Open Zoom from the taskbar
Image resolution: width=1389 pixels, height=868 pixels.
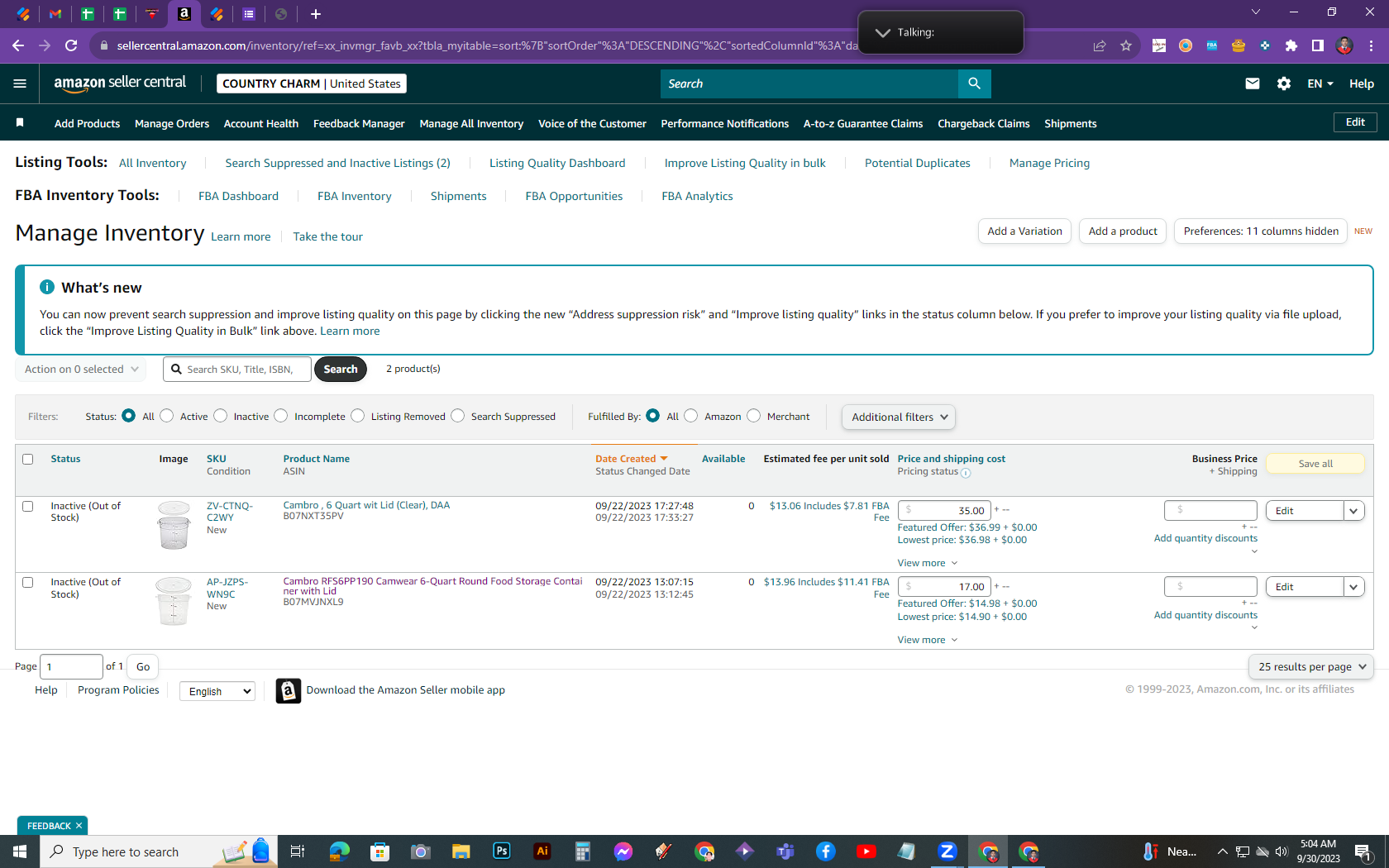947,851
